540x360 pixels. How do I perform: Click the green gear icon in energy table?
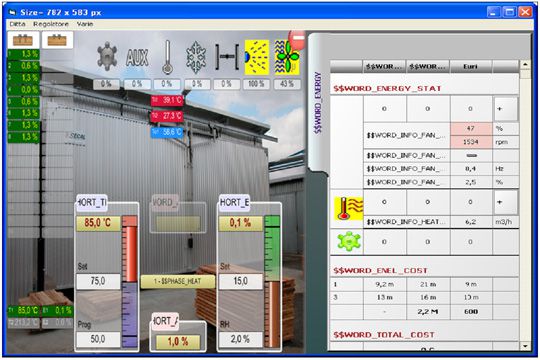click(x=349, y=241)
